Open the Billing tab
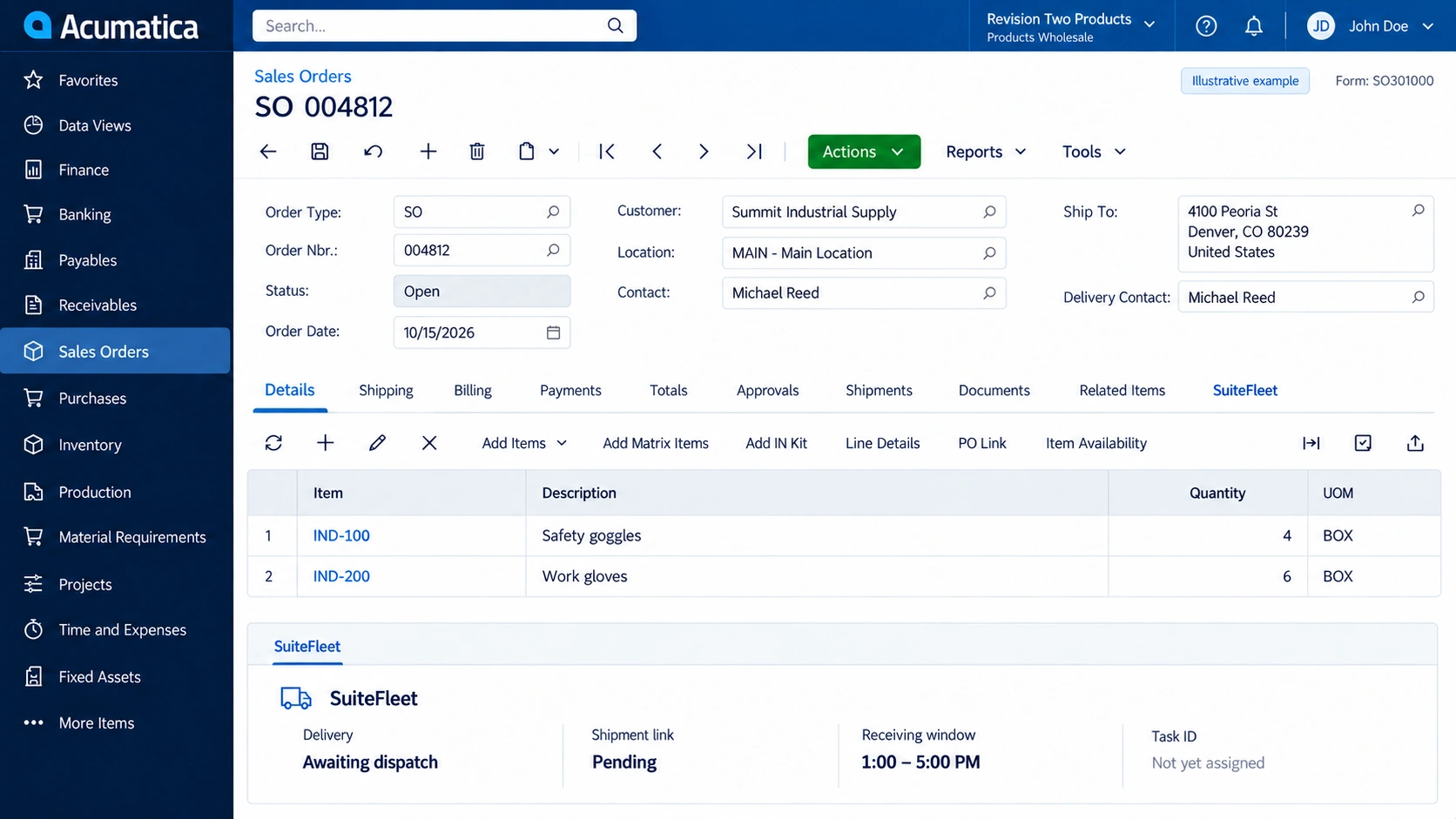The image size is (1456, 819). click(x=473, y=390)
